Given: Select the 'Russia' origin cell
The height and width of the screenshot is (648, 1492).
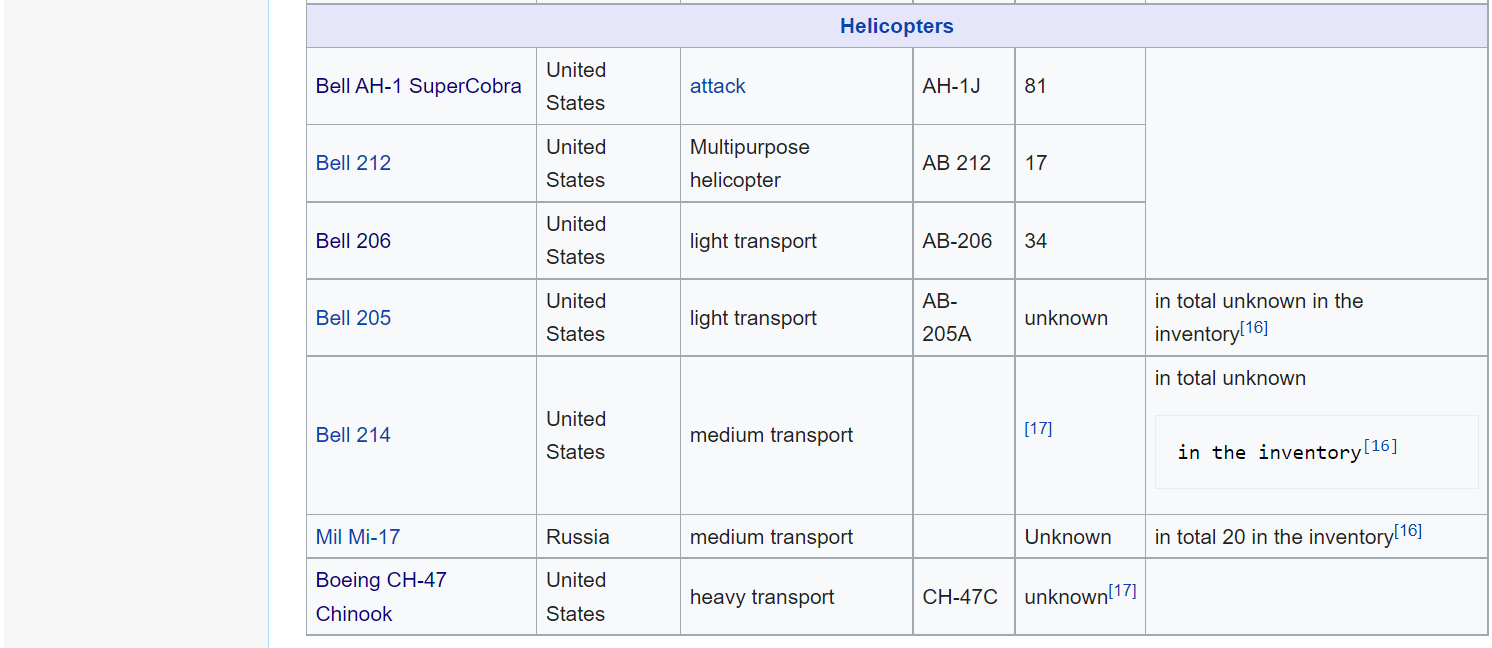Looking at the screenshot, I should [x=578, y=537].
